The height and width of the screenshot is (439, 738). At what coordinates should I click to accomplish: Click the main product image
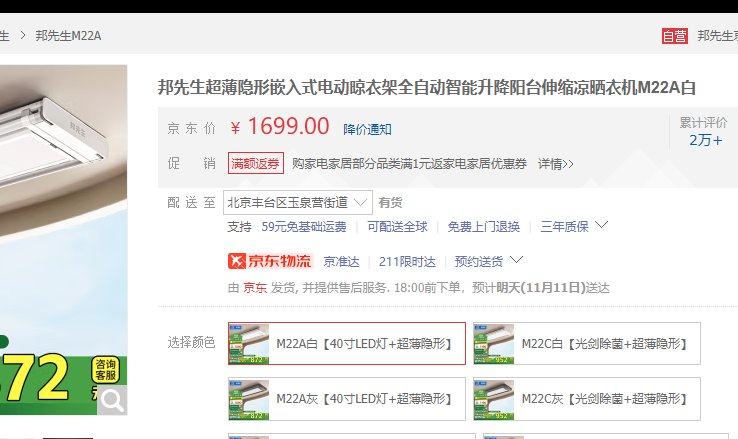tap(64, 240)
